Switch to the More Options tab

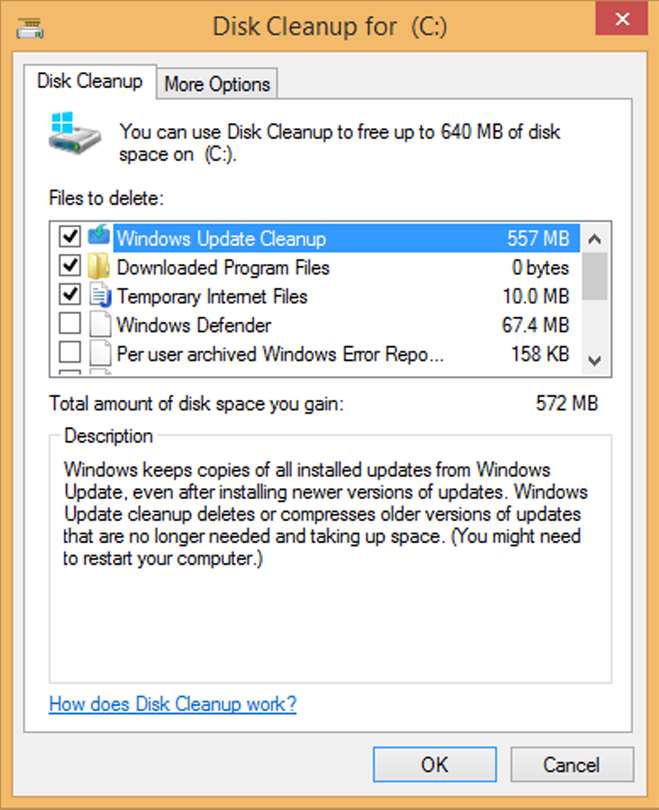point(217,84)
